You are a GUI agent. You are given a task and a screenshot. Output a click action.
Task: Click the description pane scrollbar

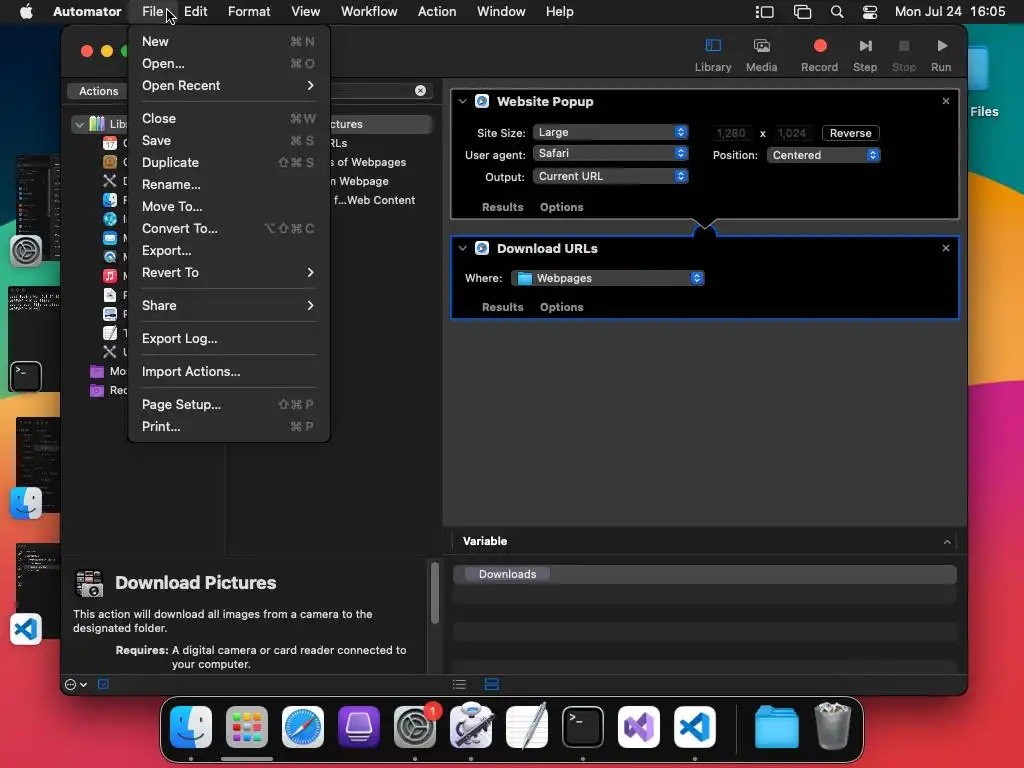tap(434, 593)
